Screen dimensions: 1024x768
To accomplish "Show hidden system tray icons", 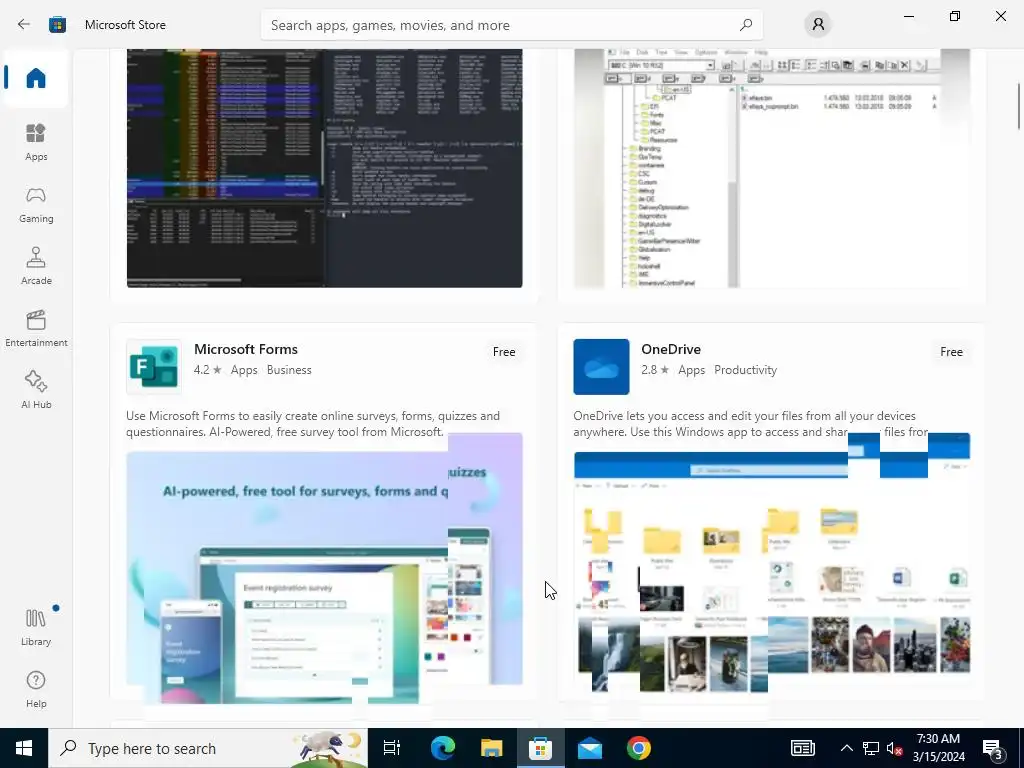I will tap(846, 748).
